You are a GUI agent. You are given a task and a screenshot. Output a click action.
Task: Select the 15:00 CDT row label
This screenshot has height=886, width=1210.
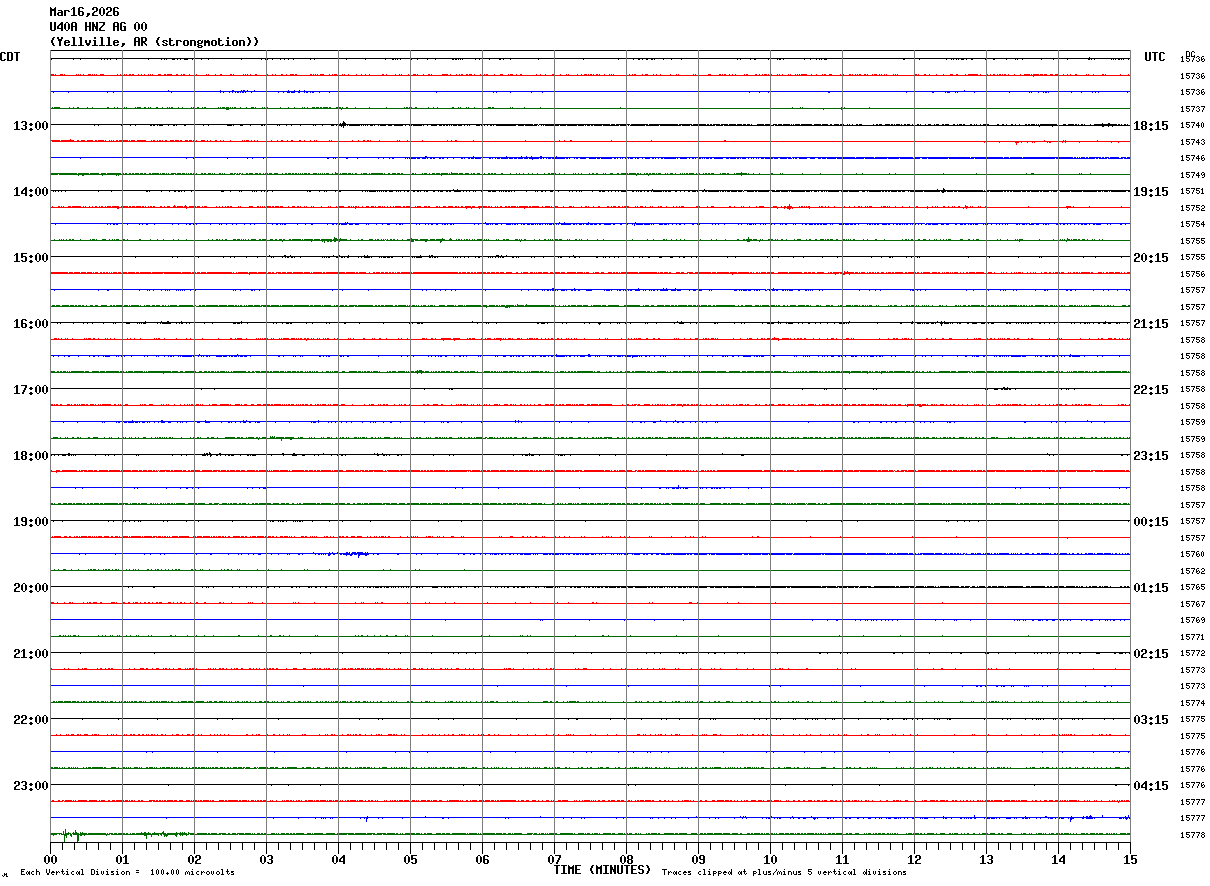pos(30,258)
